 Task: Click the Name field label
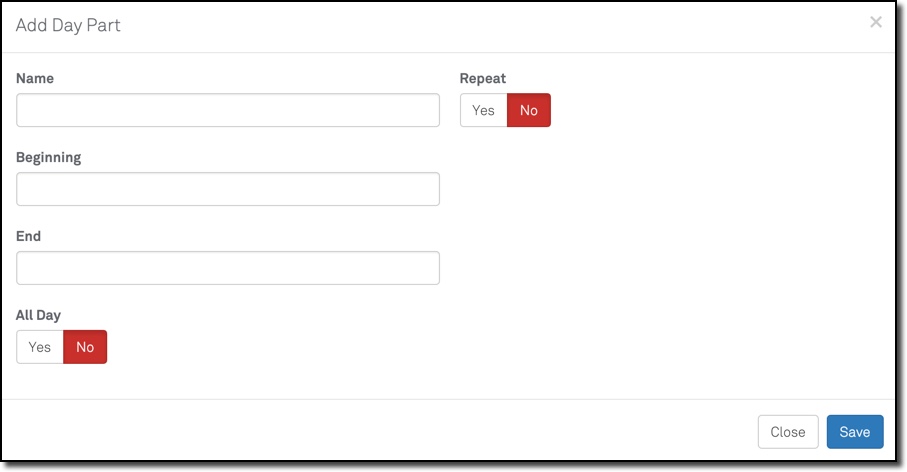[35, 78]
